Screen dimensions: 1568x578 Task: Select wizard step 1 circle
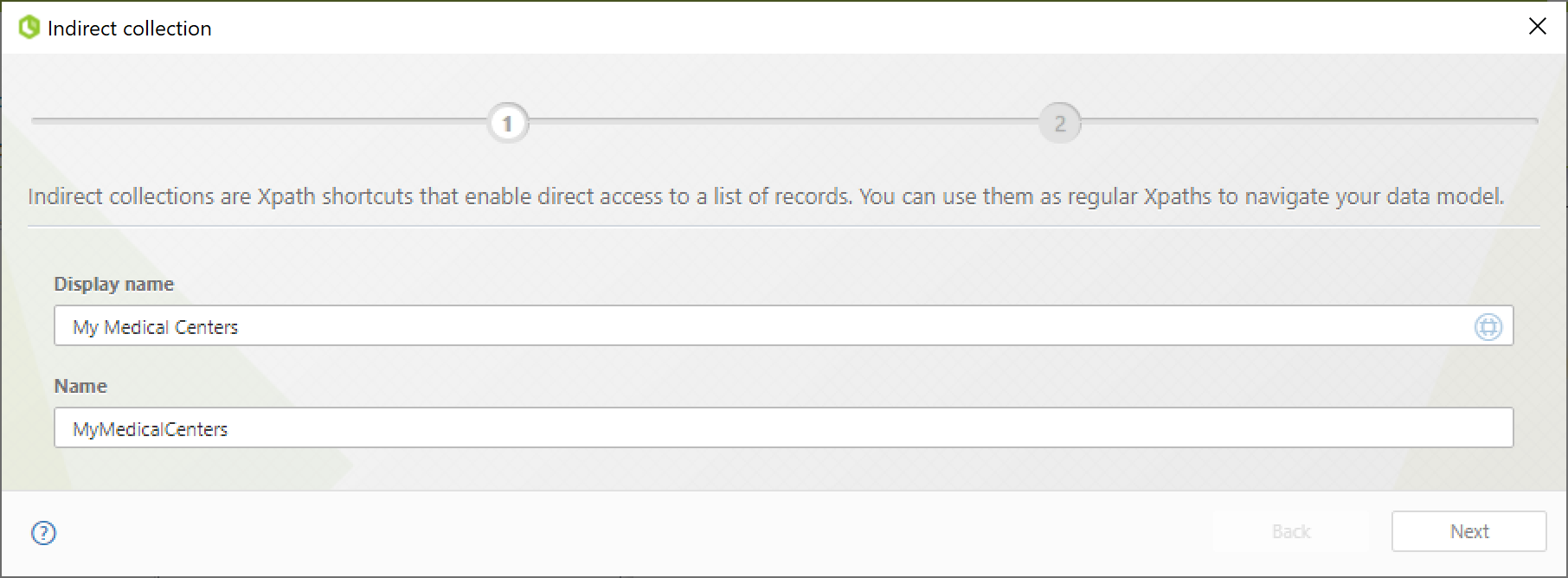click(x=508, y=124)
